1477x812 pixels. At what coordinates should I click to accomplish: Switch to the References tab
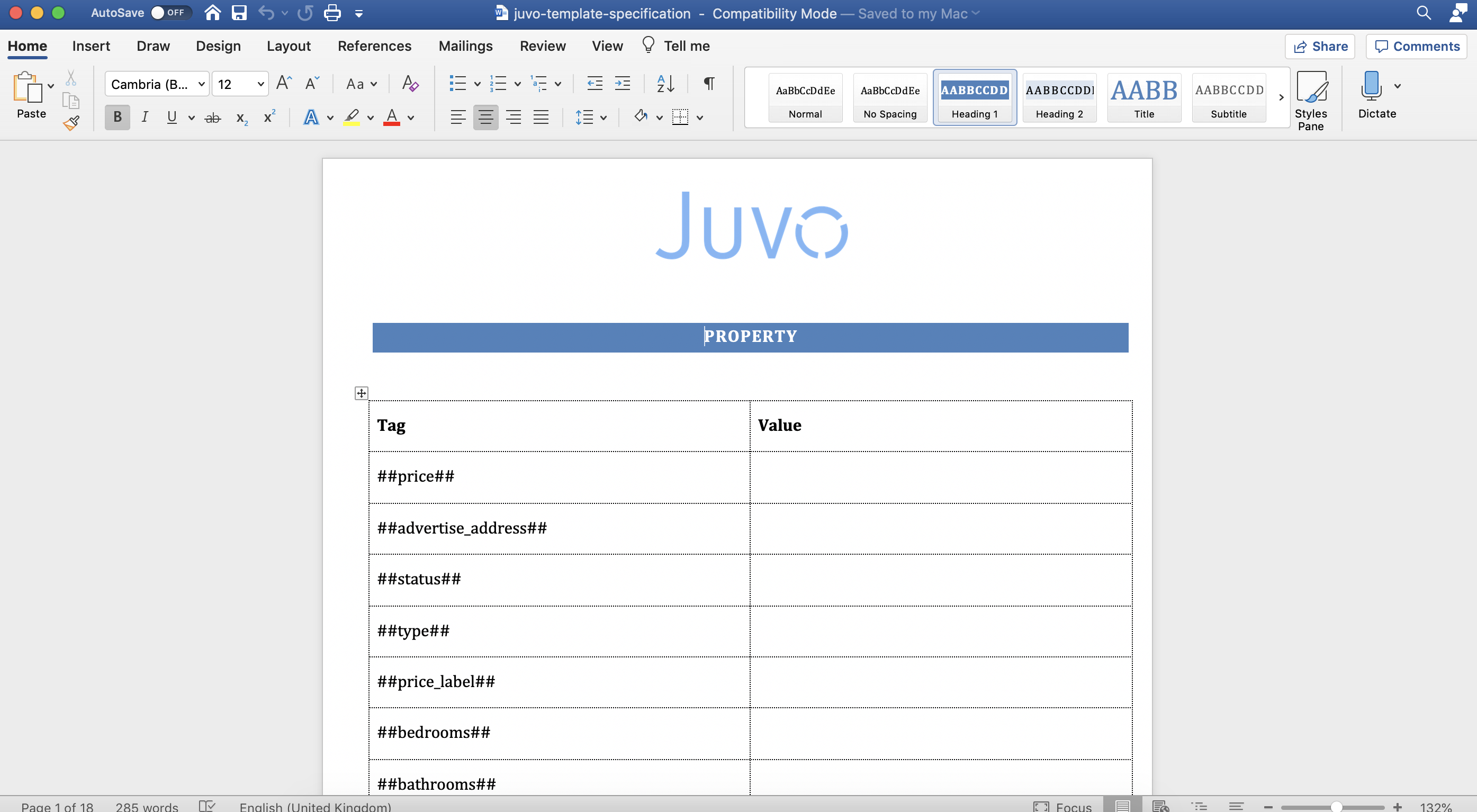374,46
